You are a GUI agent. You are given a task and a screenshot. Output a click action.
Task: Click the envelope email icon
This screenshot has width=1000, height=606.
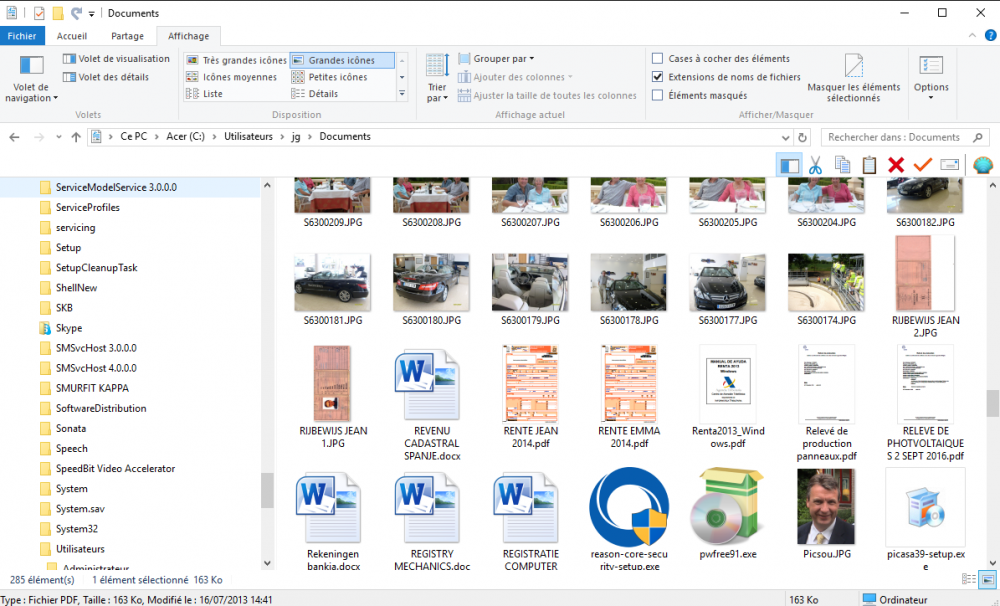click(x=949, y=165)
